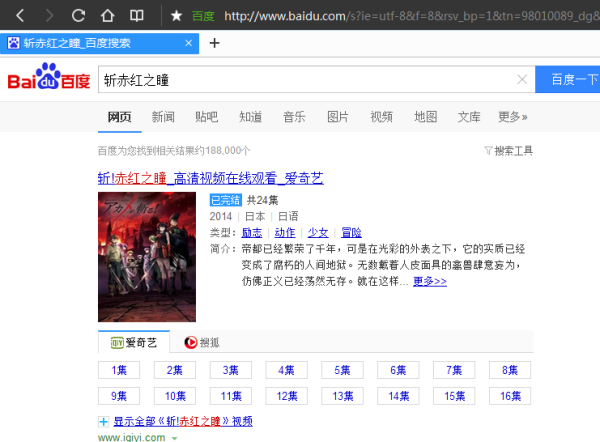Close the 斩赤红之瞳_百度搜索 tab
This screenshot has height=442, width=600.
(188, 43)
